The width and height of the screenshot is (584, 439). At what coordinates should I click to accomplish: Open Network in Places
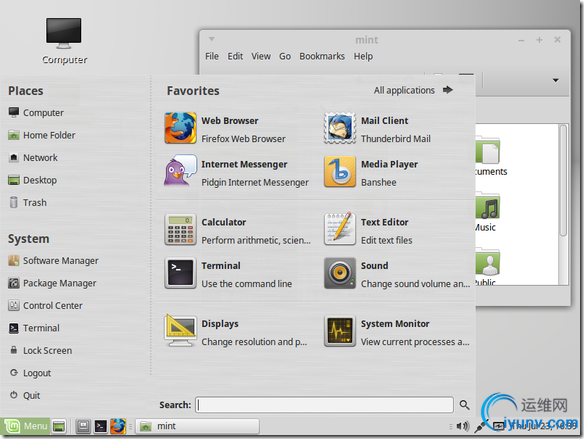point(33,158)
